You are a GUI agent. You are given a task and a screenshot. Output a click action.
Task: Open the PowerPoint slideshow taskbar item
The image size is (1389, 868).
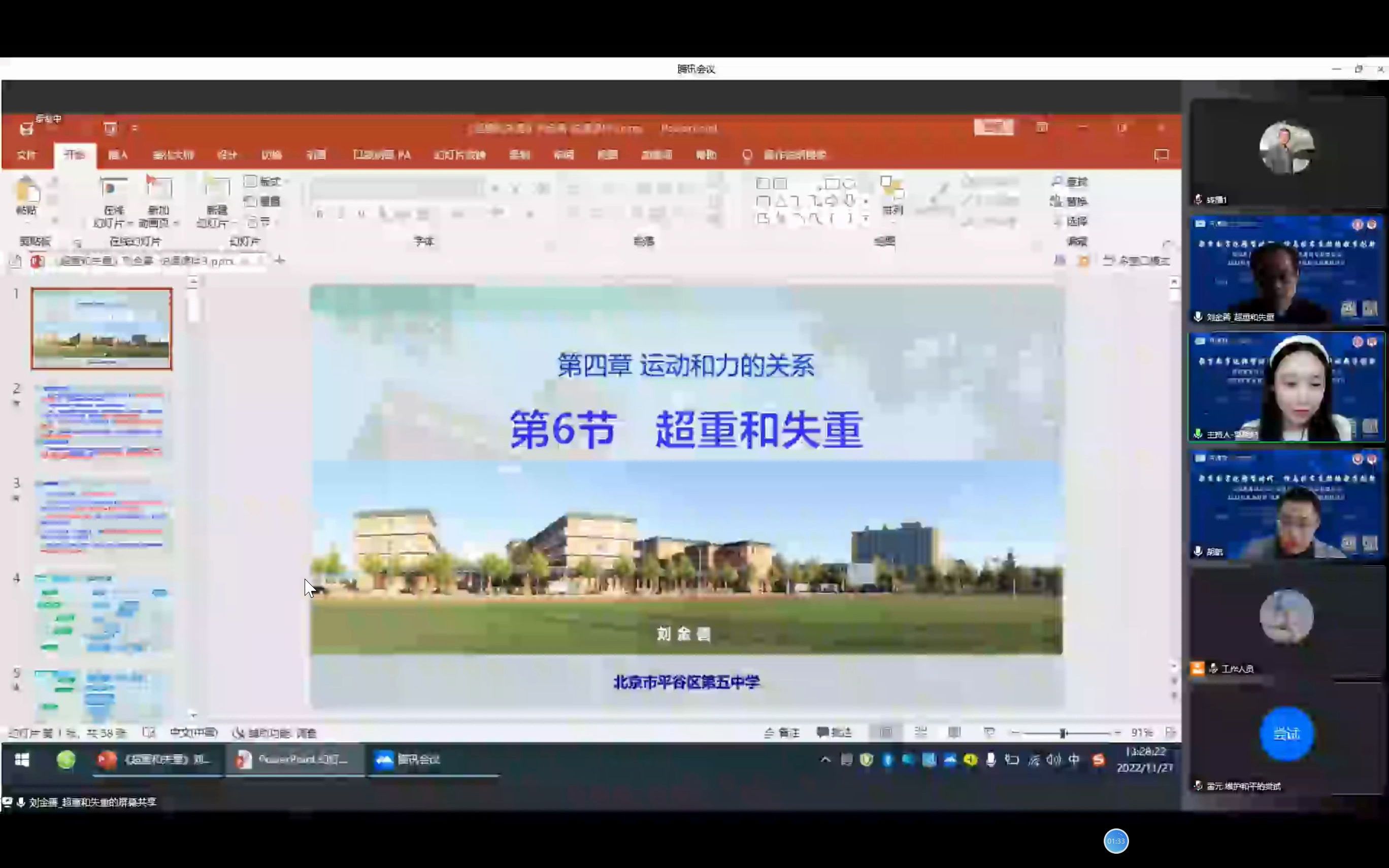[x=294, y=760]
